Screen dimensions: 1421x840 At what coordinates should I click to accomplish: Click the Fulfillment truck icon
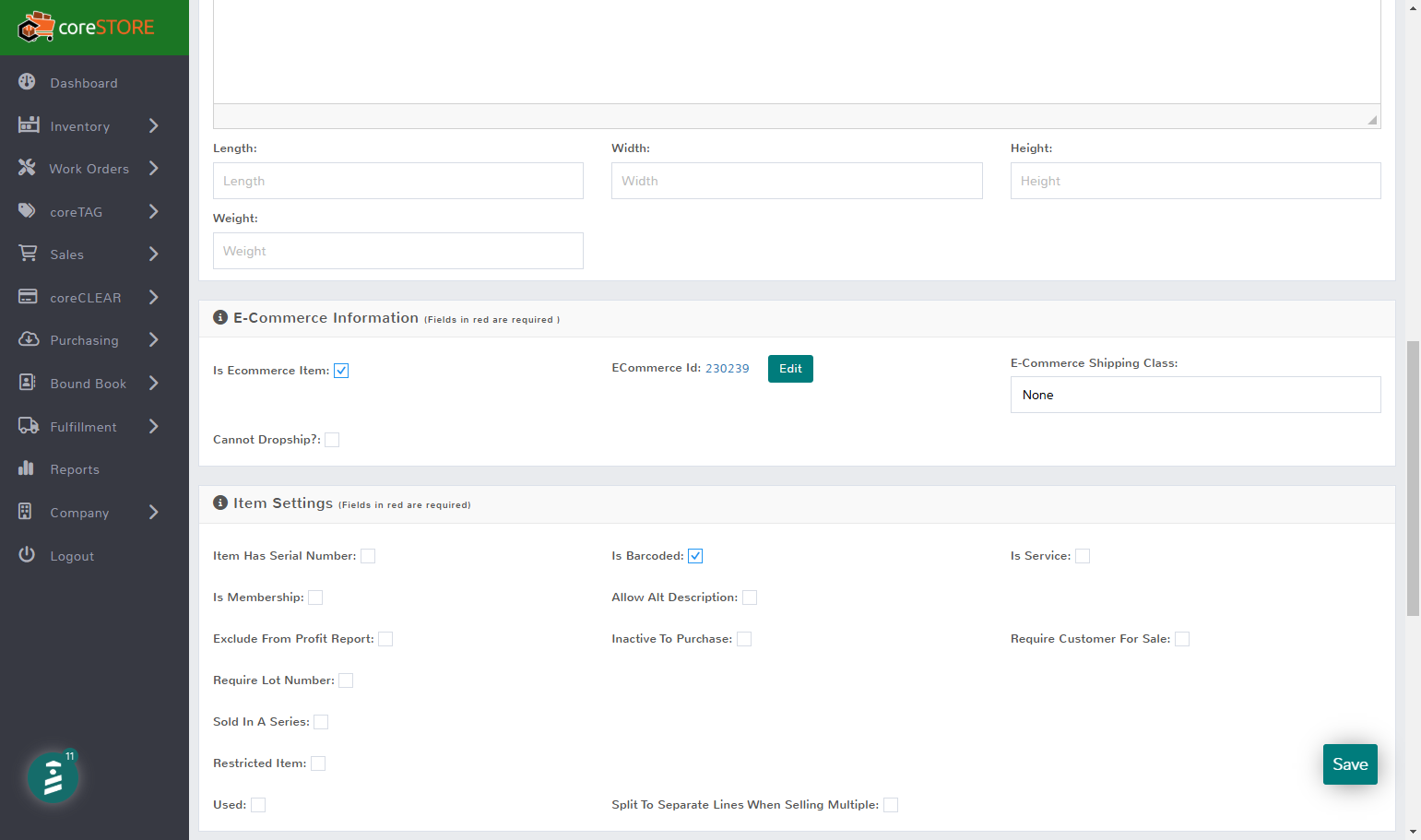[x=29, y=426]
